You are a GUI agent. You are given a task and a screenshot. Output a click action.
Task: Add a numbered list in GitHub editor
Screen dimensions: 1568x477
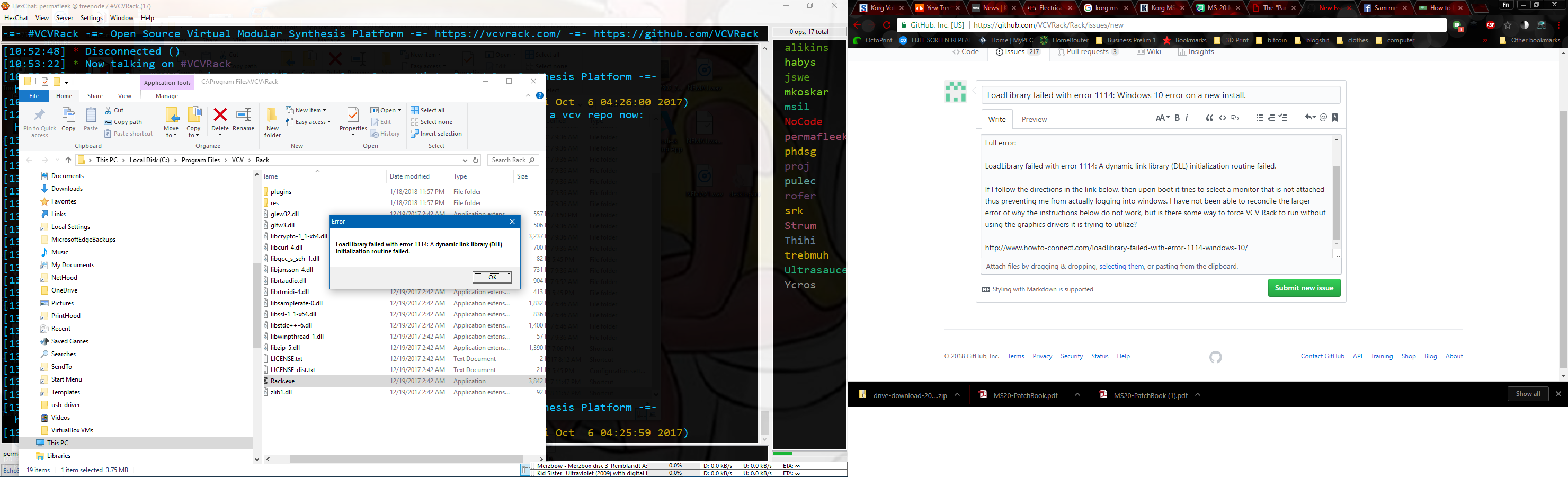point(1271,118)
